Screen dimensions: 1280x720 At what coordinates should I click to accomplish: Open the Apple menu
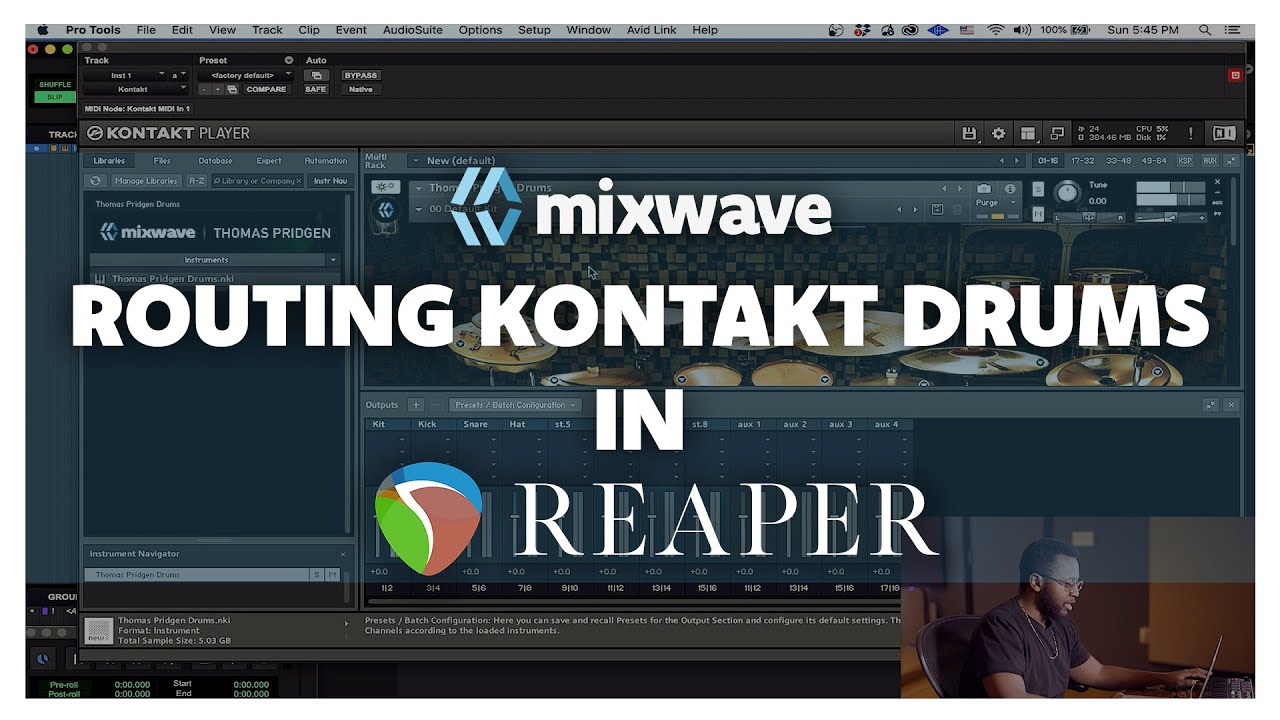pyautogui.click(x=43, y=30)
